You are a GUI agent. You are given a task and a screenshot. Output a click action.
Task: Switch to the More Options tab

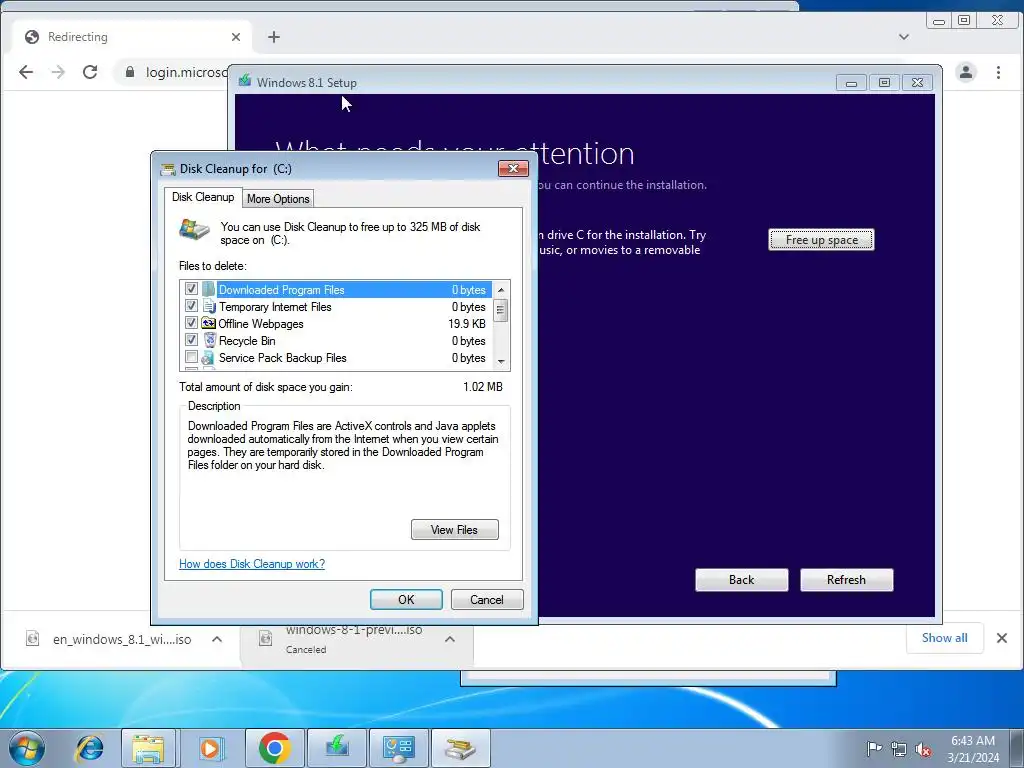coord(278,199)
